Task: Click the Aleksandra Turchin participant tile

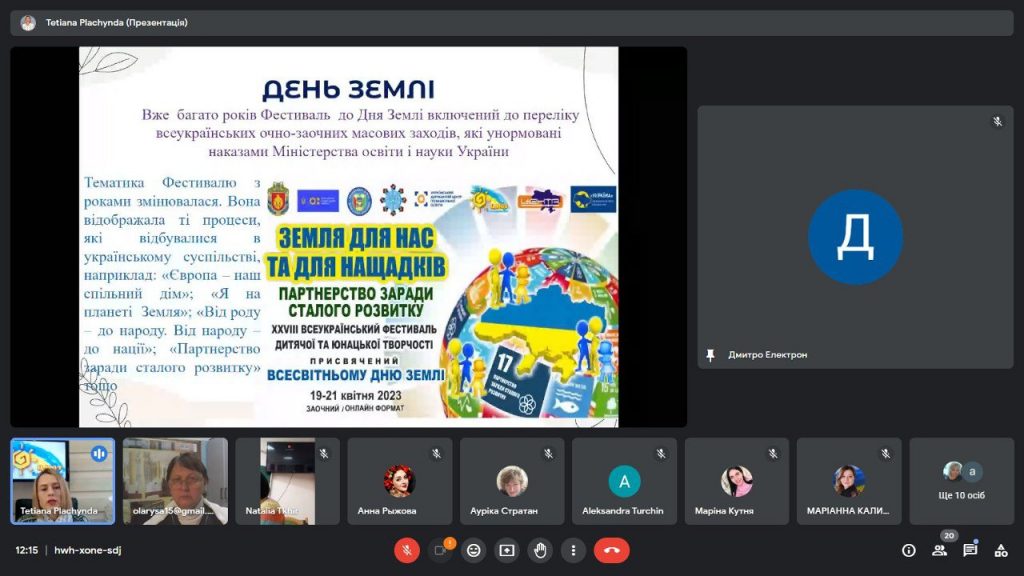Action: click(623, 481)
